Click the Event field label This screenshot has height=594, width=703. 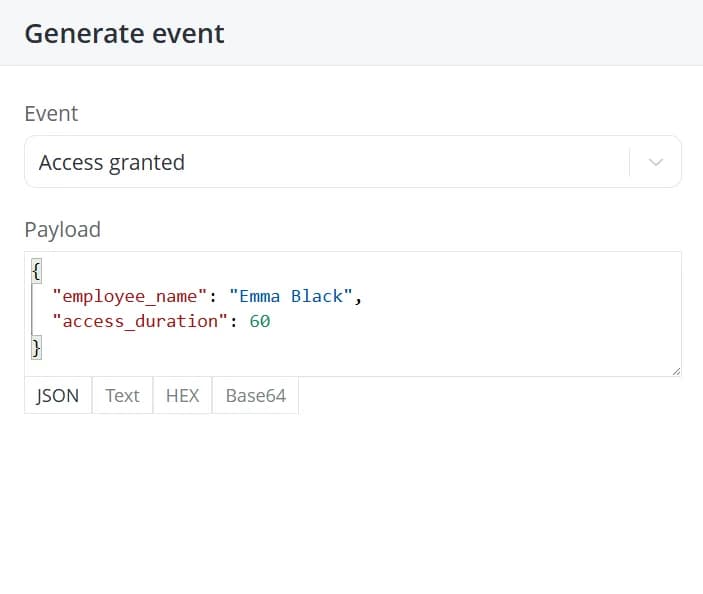(52, 113)
